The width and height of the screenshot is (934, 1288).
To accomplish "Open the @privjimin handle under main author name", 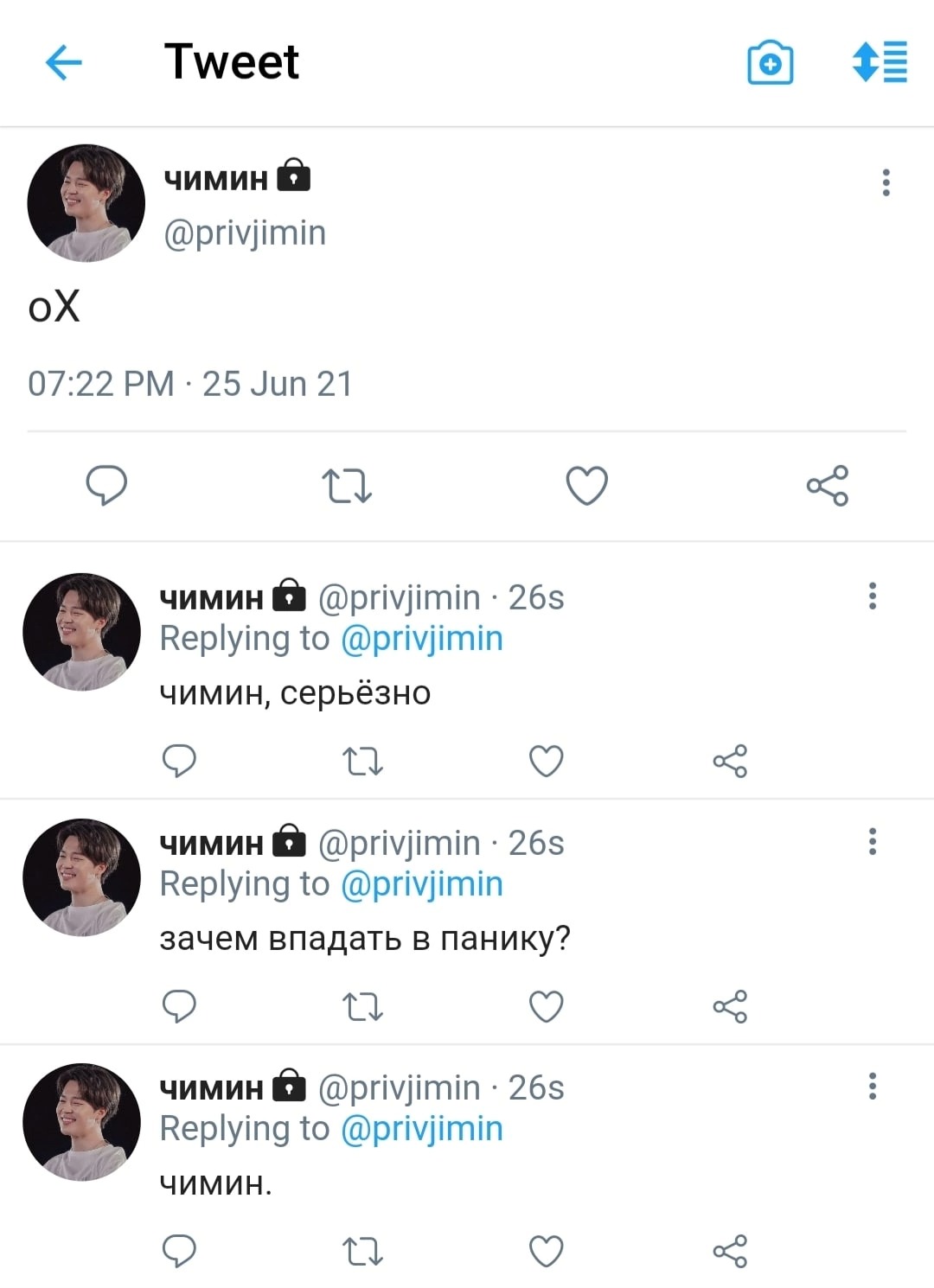I will [245, 233].
